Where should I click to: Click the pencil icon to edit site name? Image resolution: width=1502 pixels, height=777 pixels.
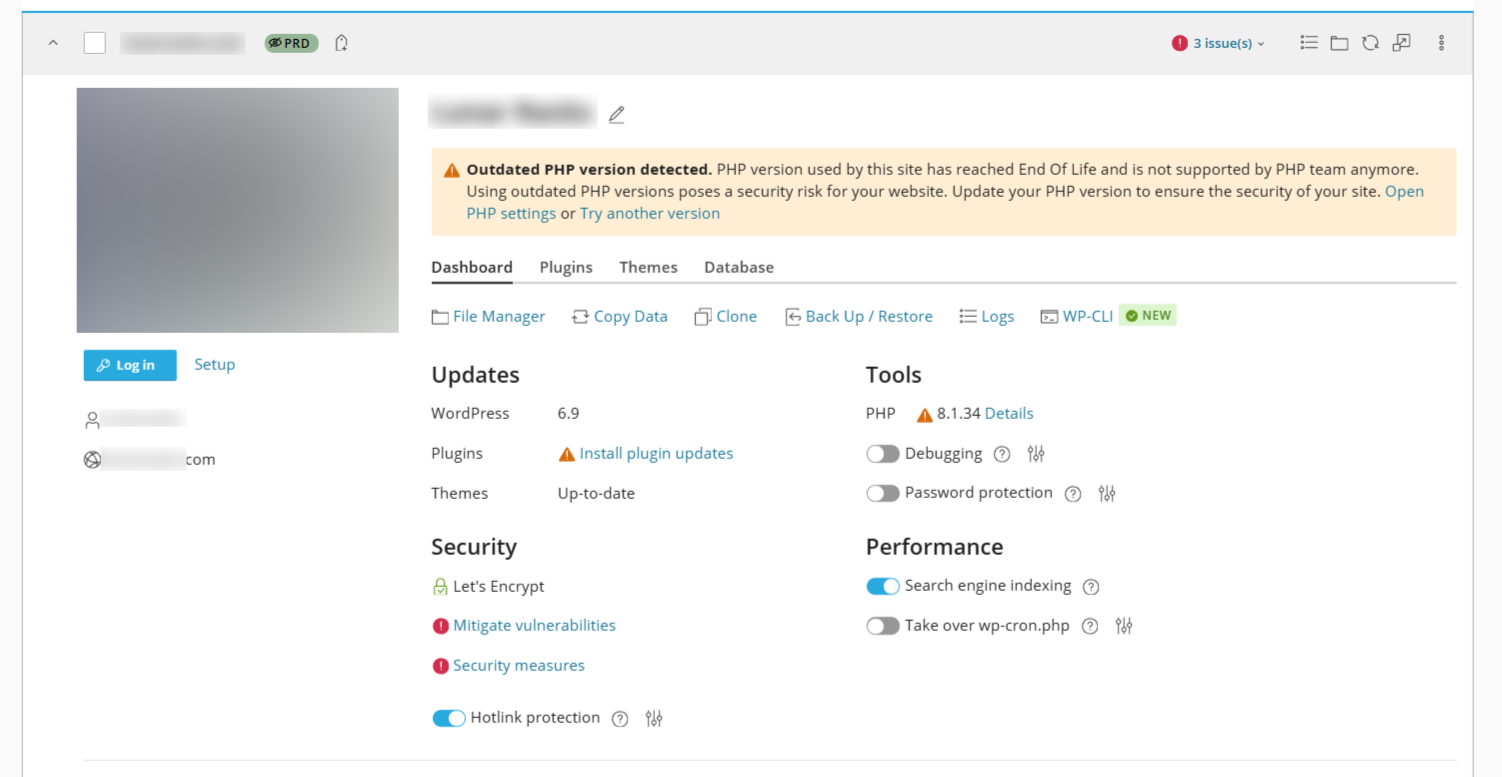616,115
